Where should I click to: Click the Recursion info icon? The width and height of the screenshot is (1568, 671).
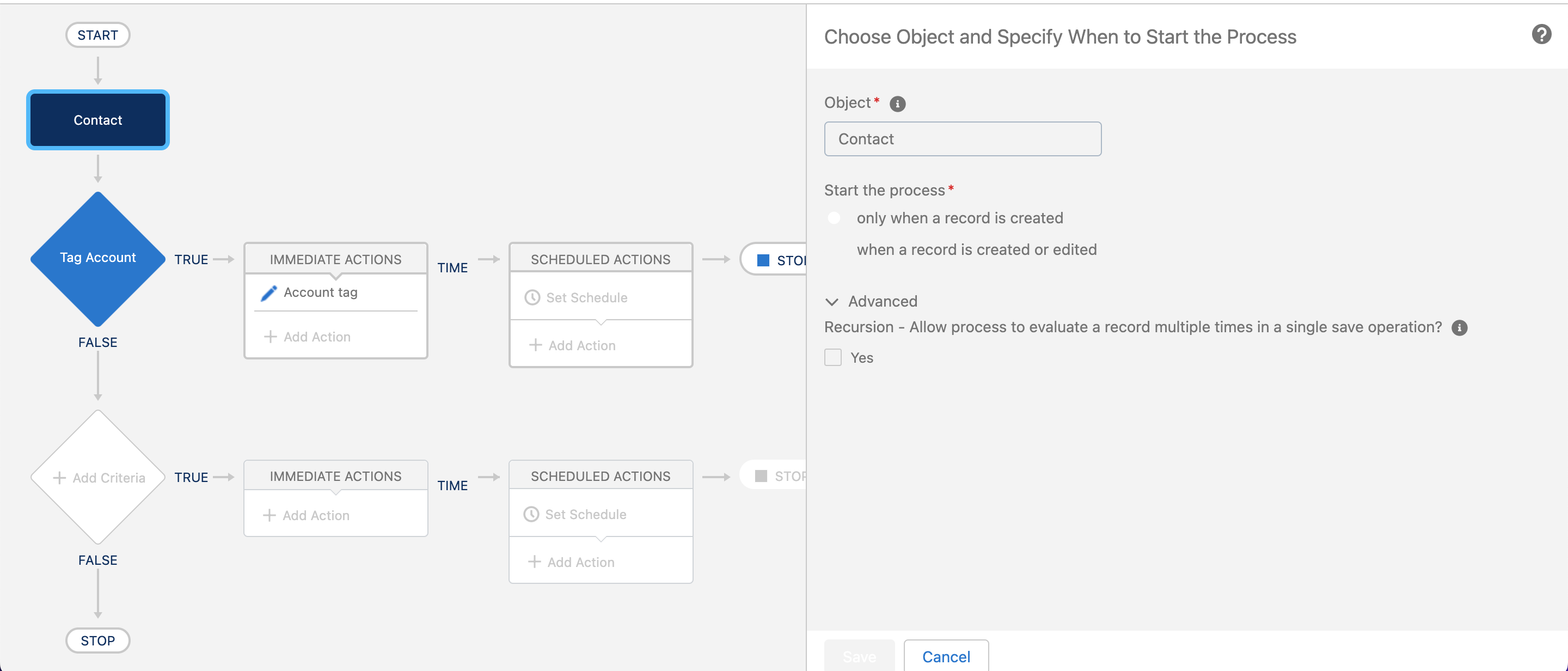[x=1459, y=328]
